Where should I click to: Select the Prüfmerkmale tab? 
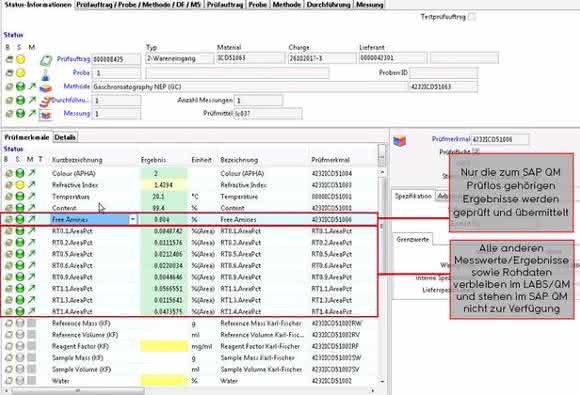click(26, 137)
